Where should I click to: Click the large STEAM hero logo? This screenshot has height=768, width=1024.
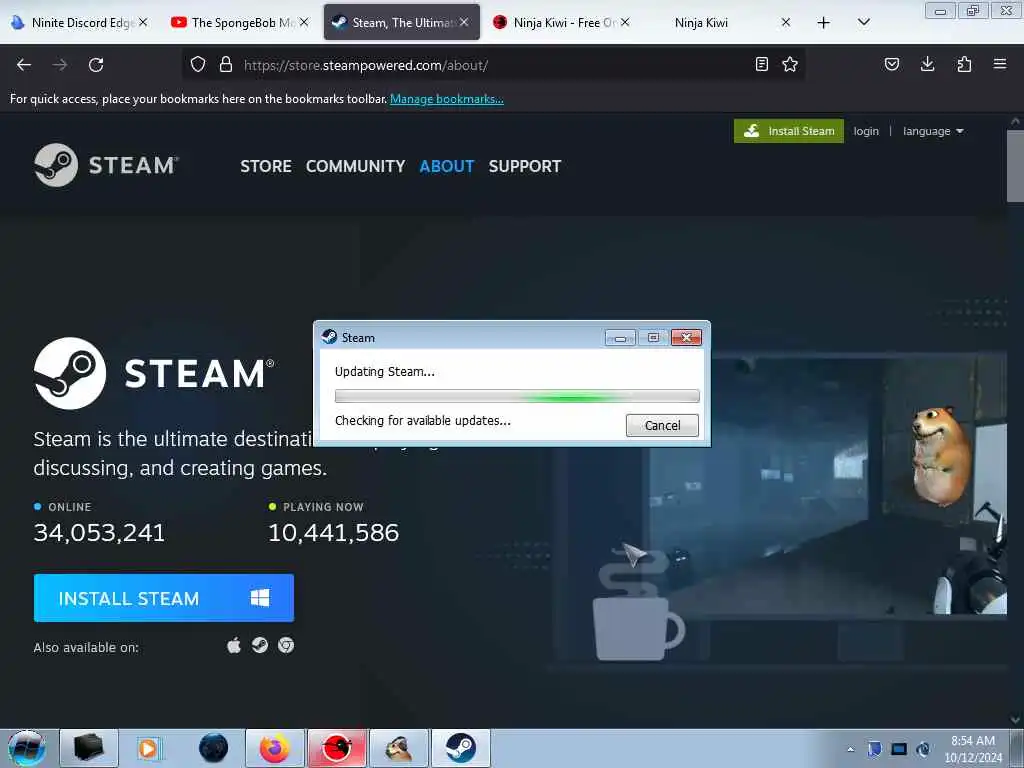point(154,374)
